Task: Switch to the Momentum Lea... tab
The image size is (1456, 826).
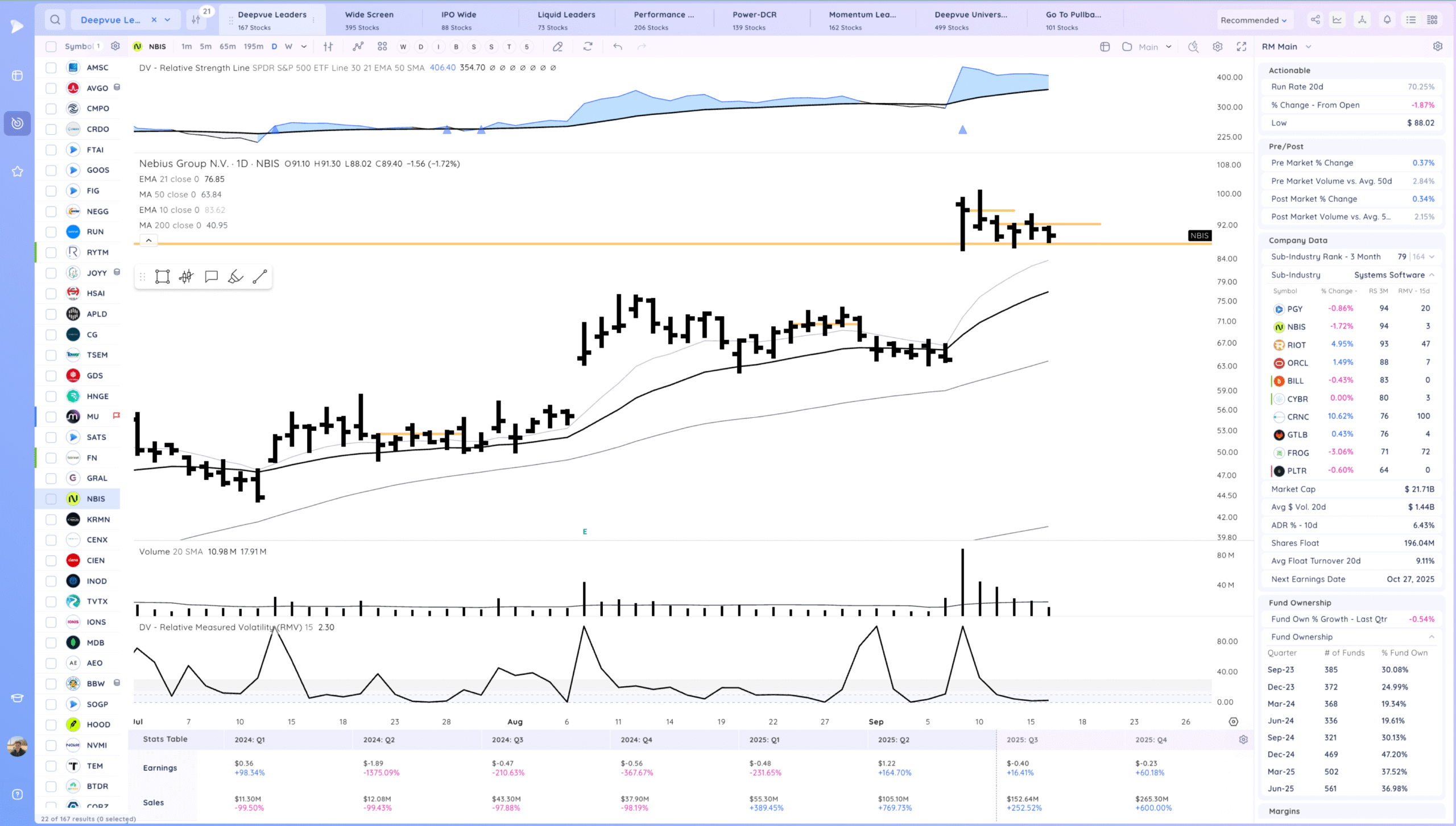Action: [862, 20]
